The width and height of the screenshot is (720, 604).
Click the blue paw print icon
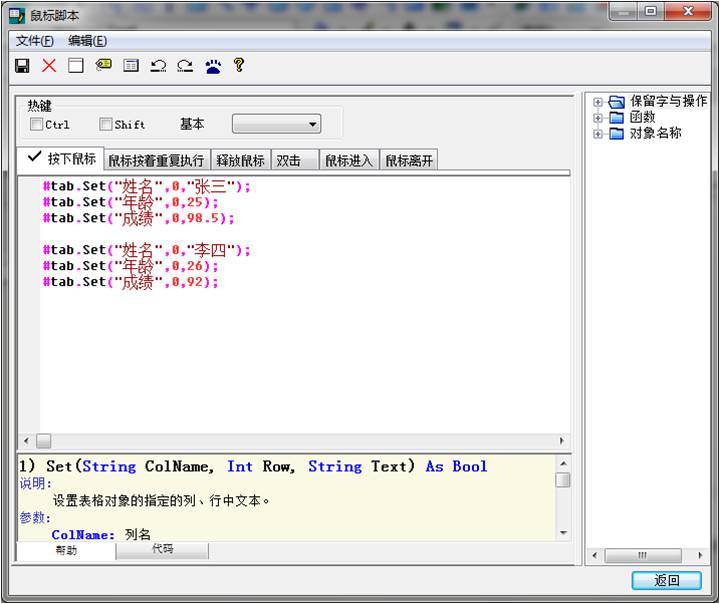coord(213,66)
